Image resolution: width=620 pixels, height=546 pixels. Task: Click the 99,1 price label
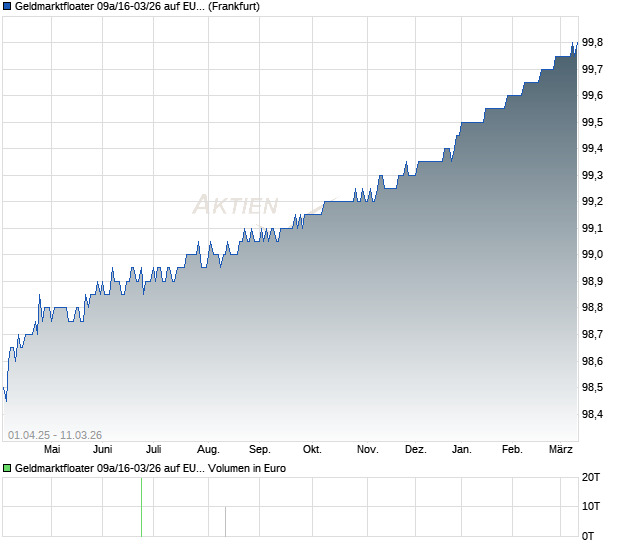(592, 228)
